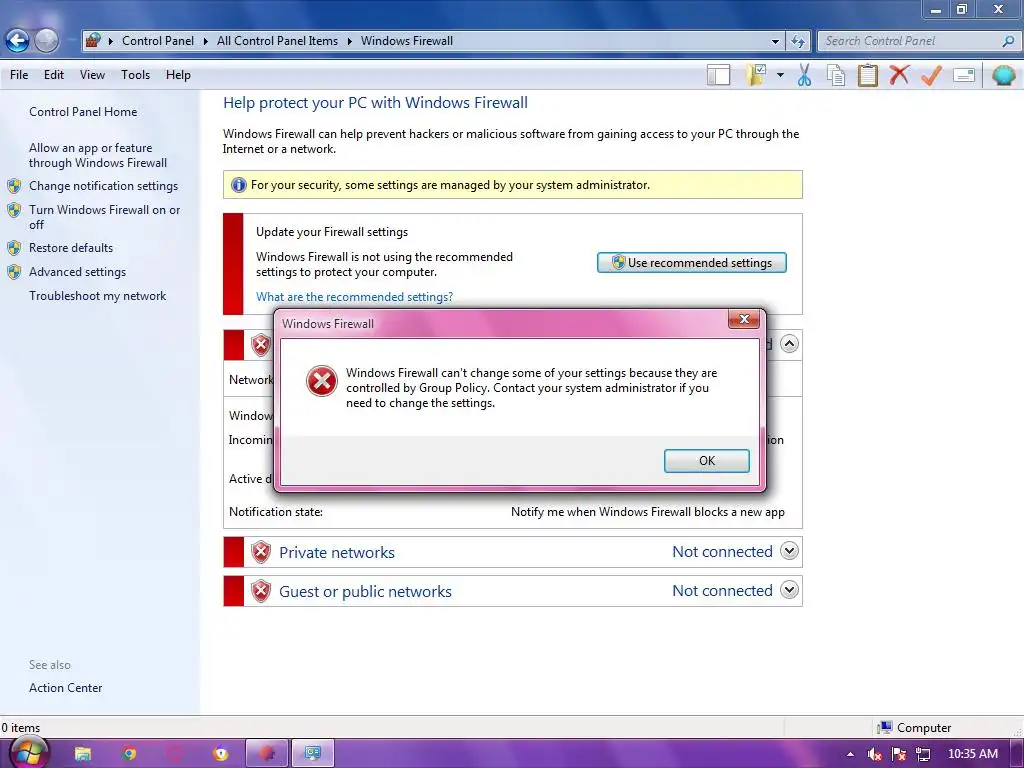Click the Computer label in the status bar
The image size is (1024, 768).
pos(923,728)
